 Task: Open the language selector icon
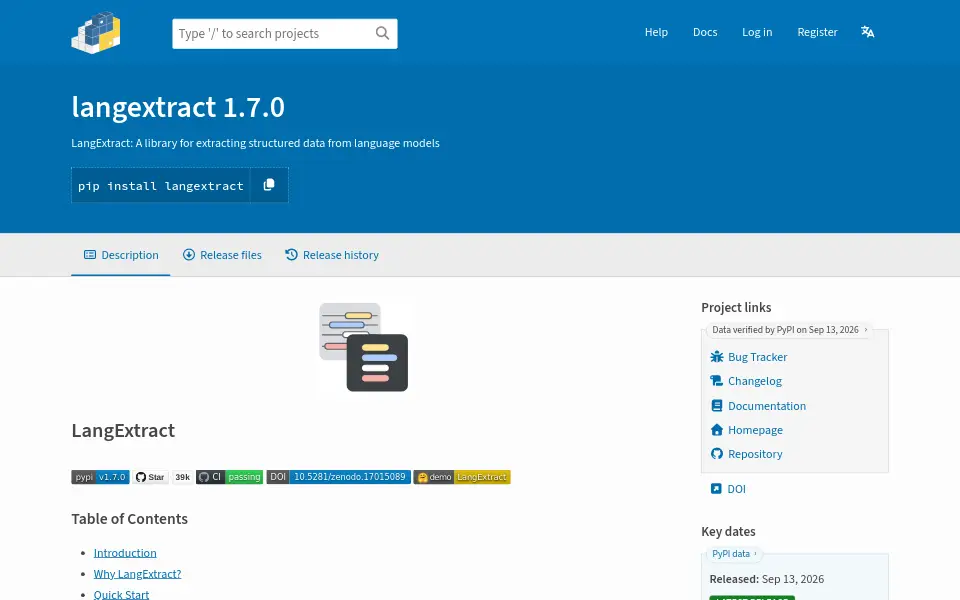coord(868,32)
